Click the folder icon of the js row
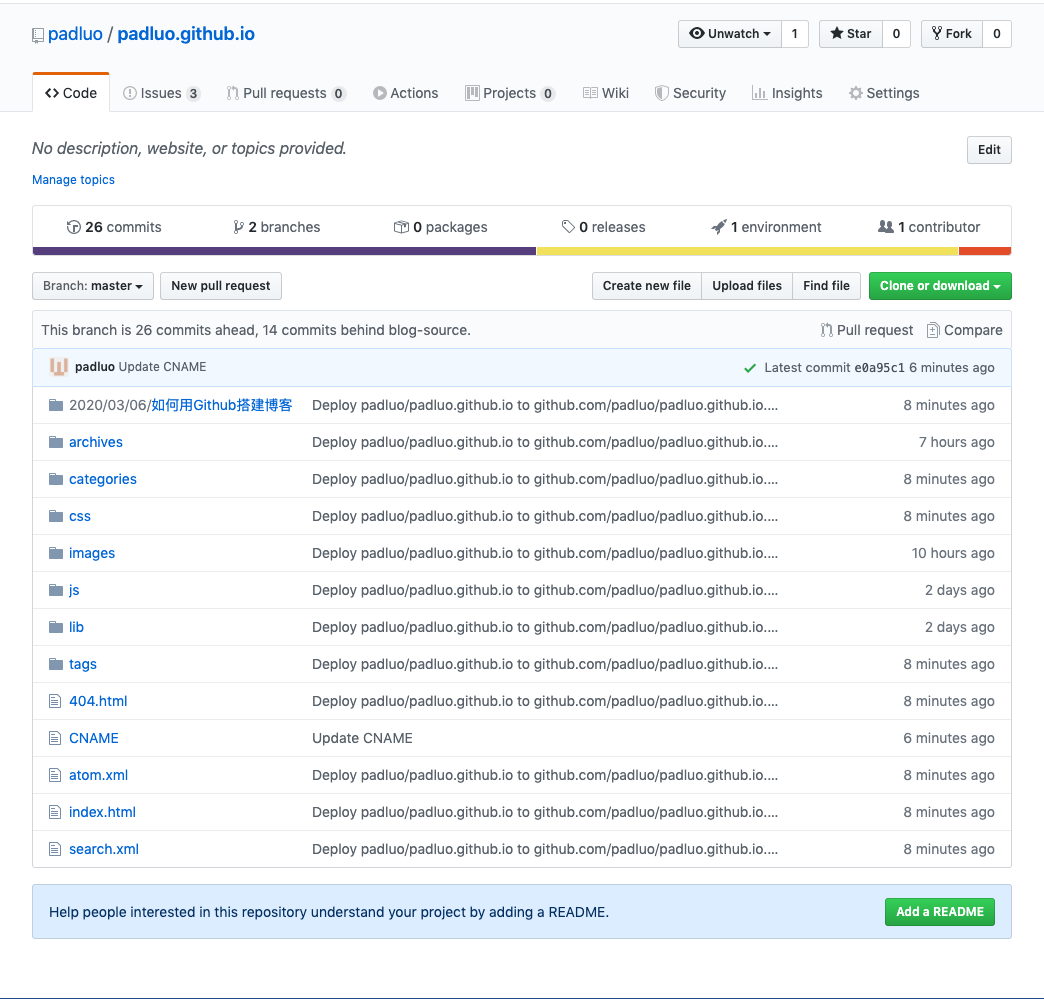Screen dimensions: 1044x999 coord(56,590)
